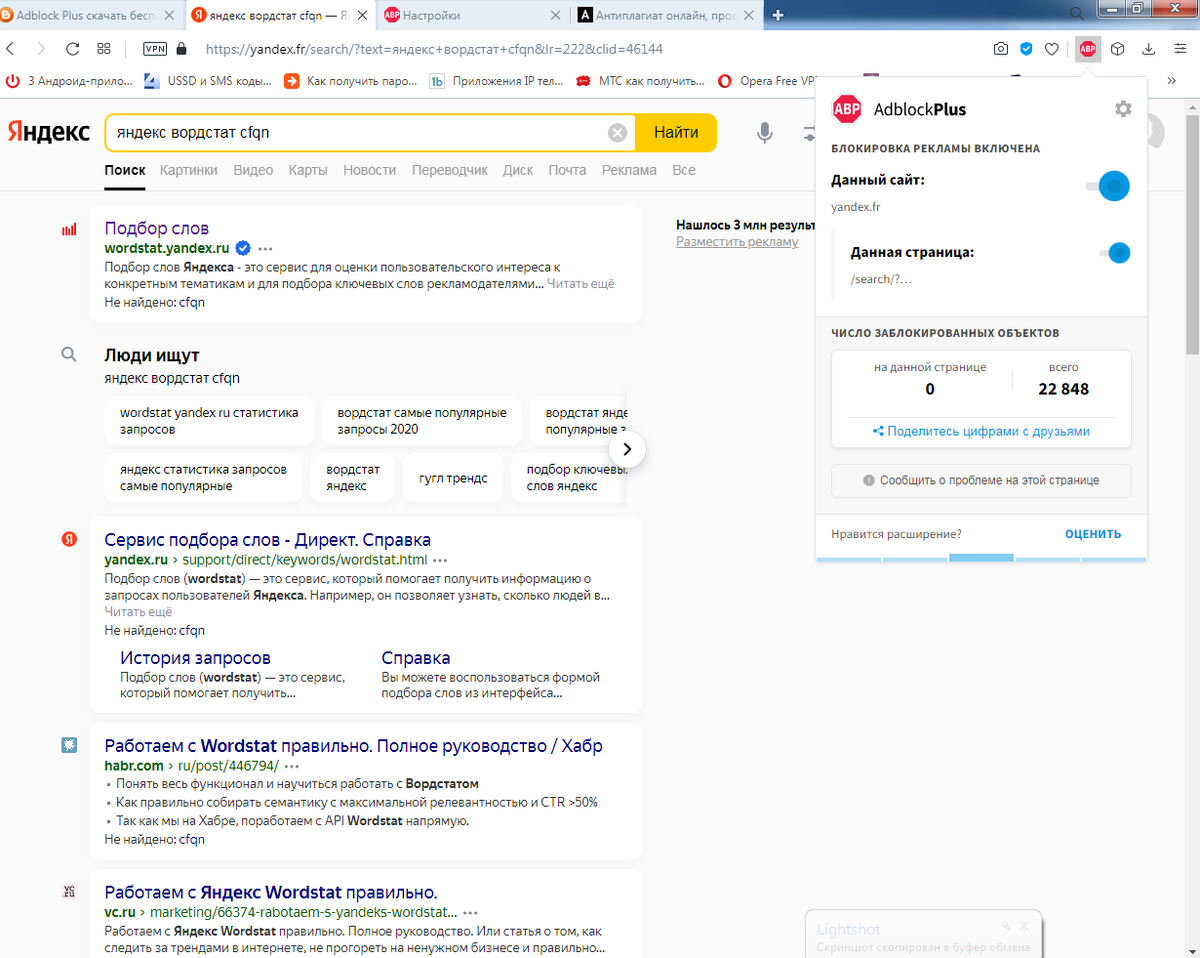Open bookmark 'Приложения IP тел...'
Screen dimensions: 1200x958
[x=494, y=81]
